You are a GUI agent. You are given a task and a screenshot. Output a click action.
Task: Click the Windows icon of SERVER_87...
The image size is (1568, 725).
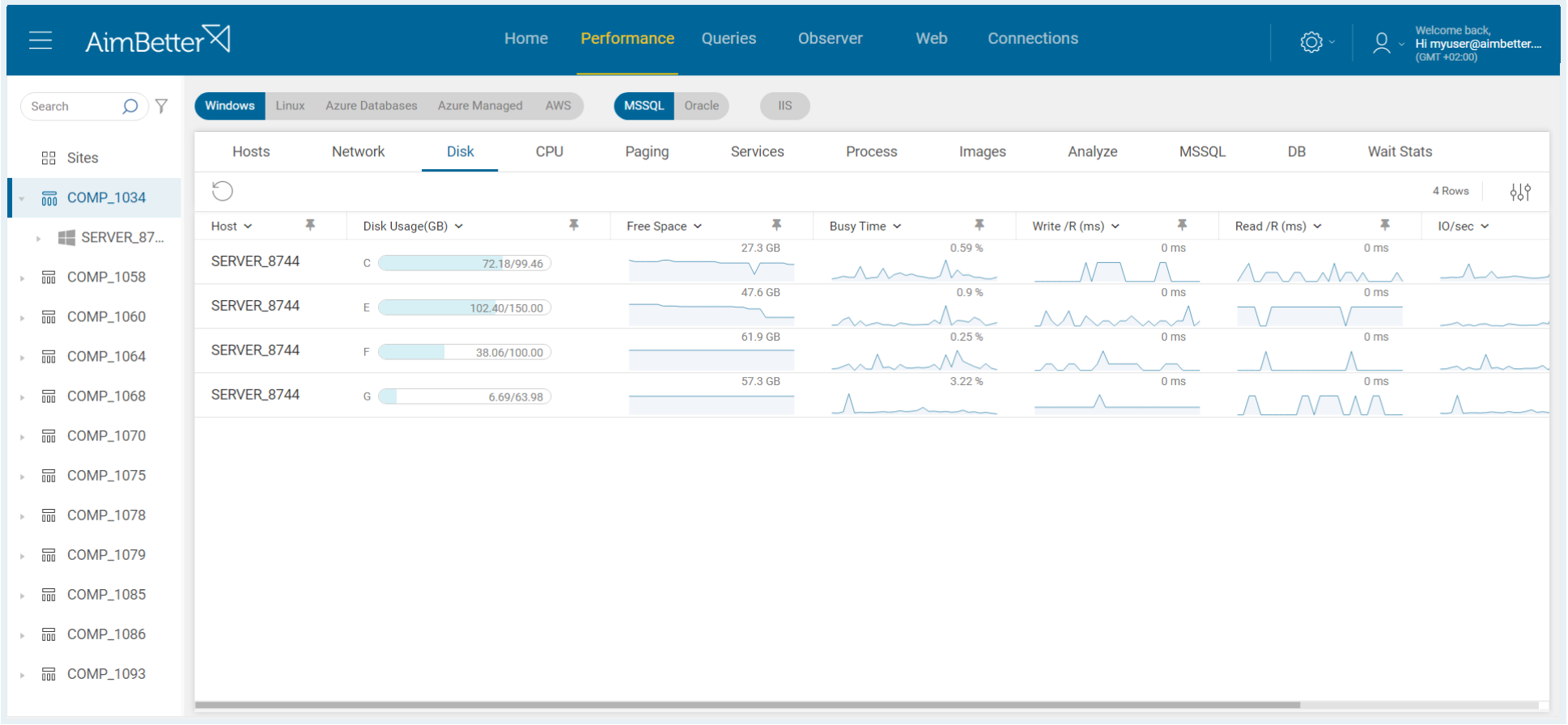[66, 237]
